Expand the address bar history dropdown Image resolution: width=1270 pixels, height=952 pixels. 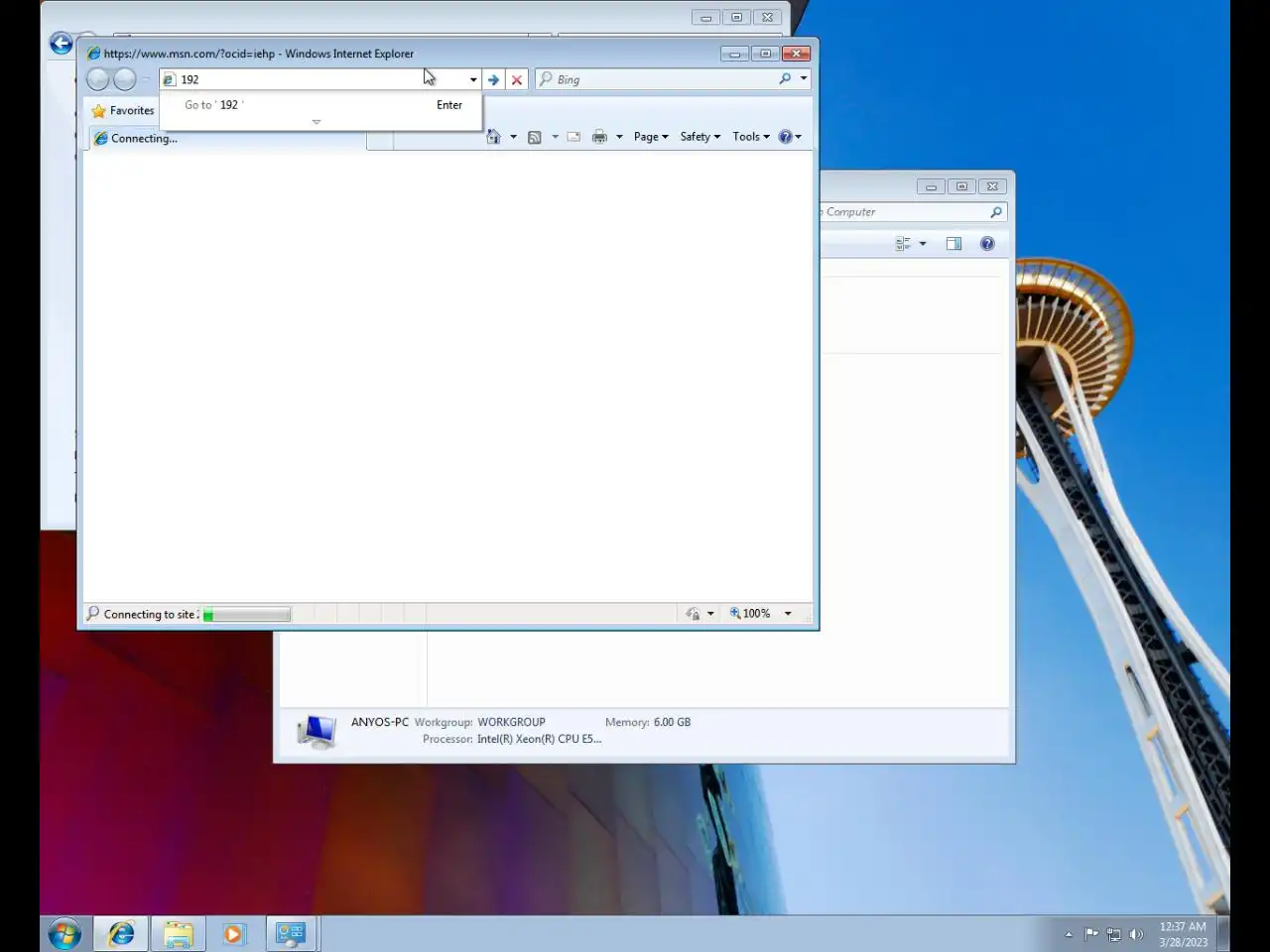click(473, 79)
